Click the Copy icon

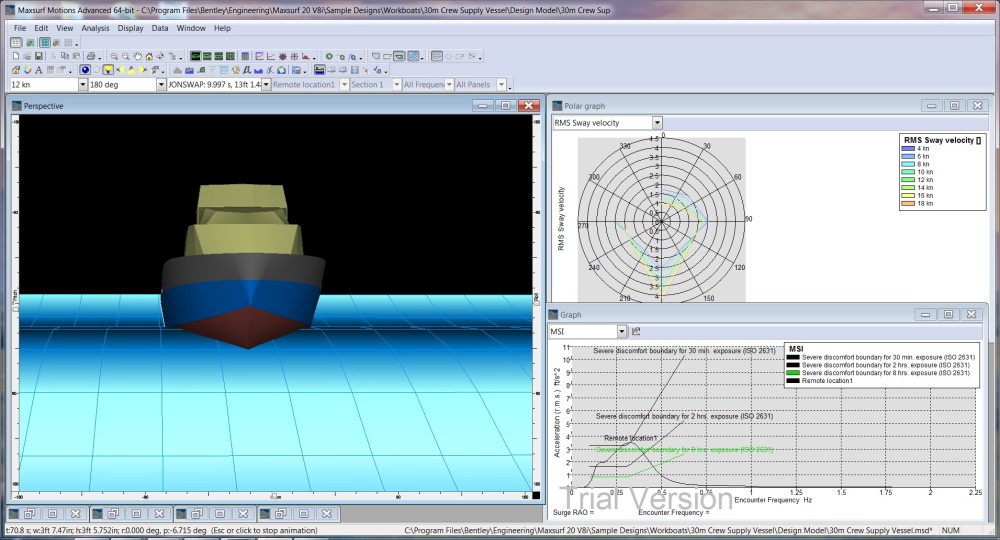click(64, 56)
